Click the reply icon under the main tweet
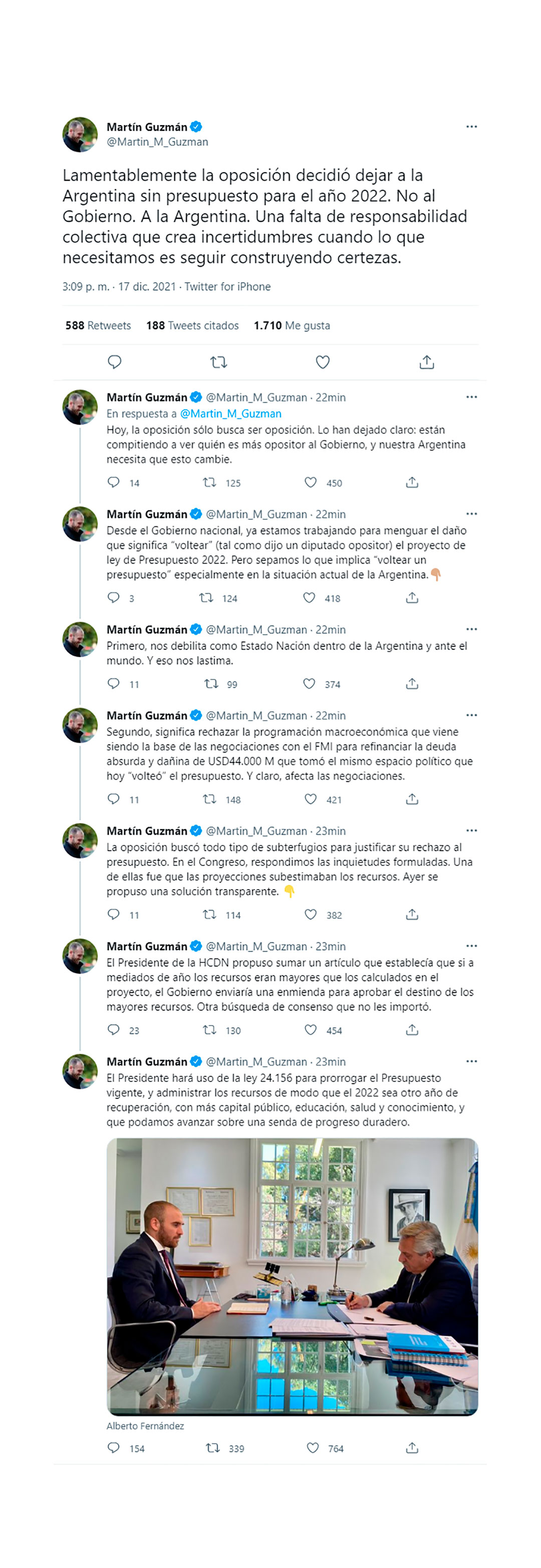The height and width of the screenshot is (1568, 541). (x=115, y=362)
